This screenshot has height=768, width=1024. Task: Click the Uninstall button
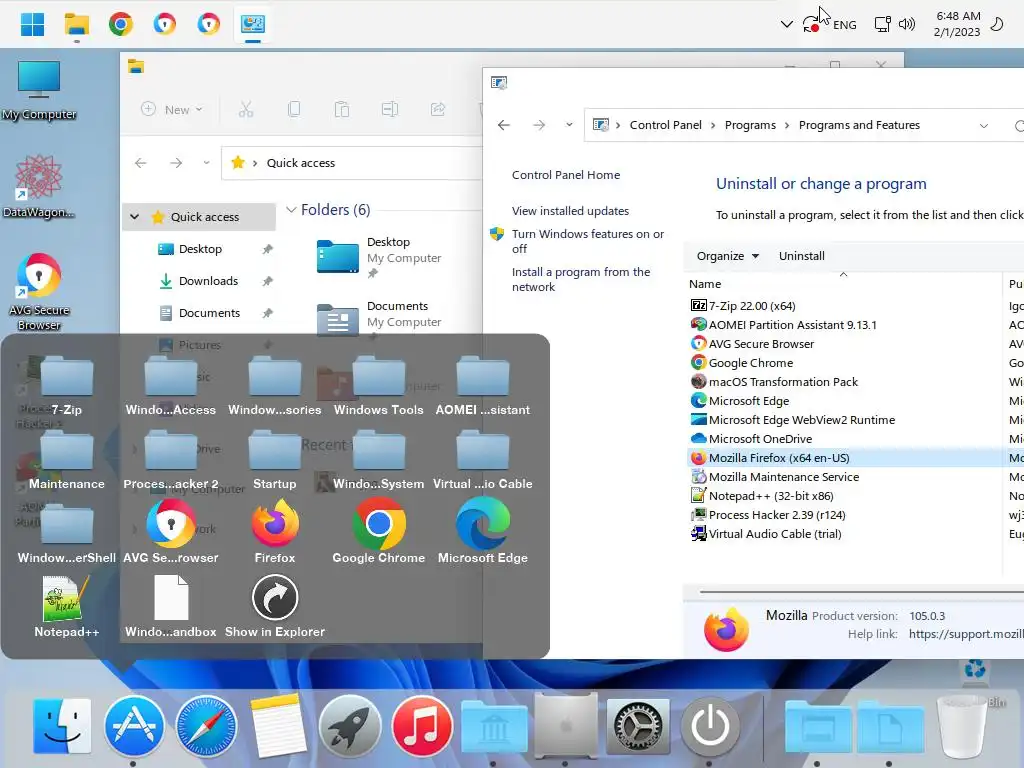point(801,256)
